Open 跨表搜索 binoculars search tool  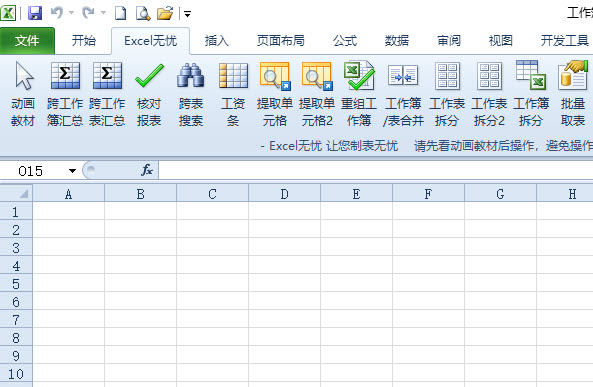(191, 94)
